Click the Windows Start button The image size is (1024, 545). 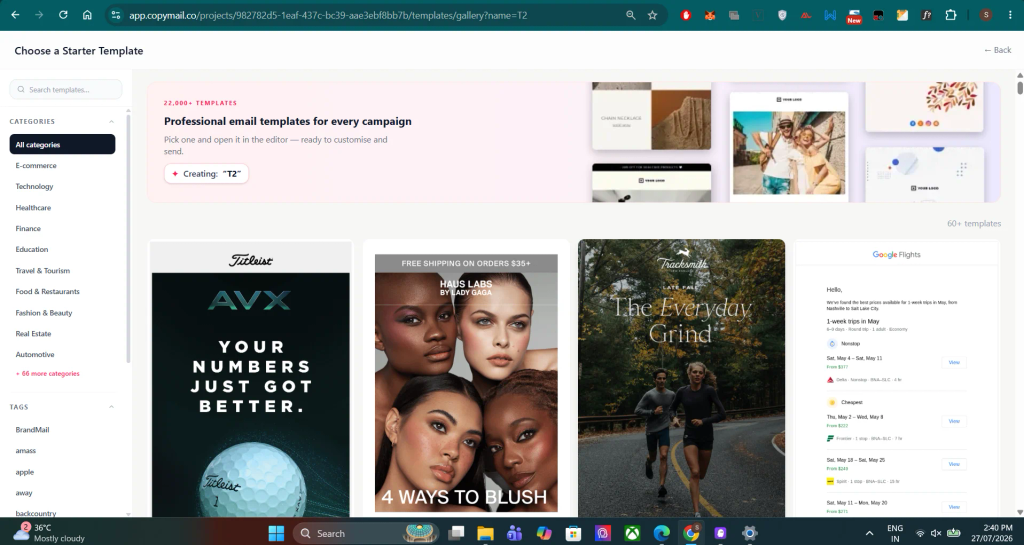(276, 533)
